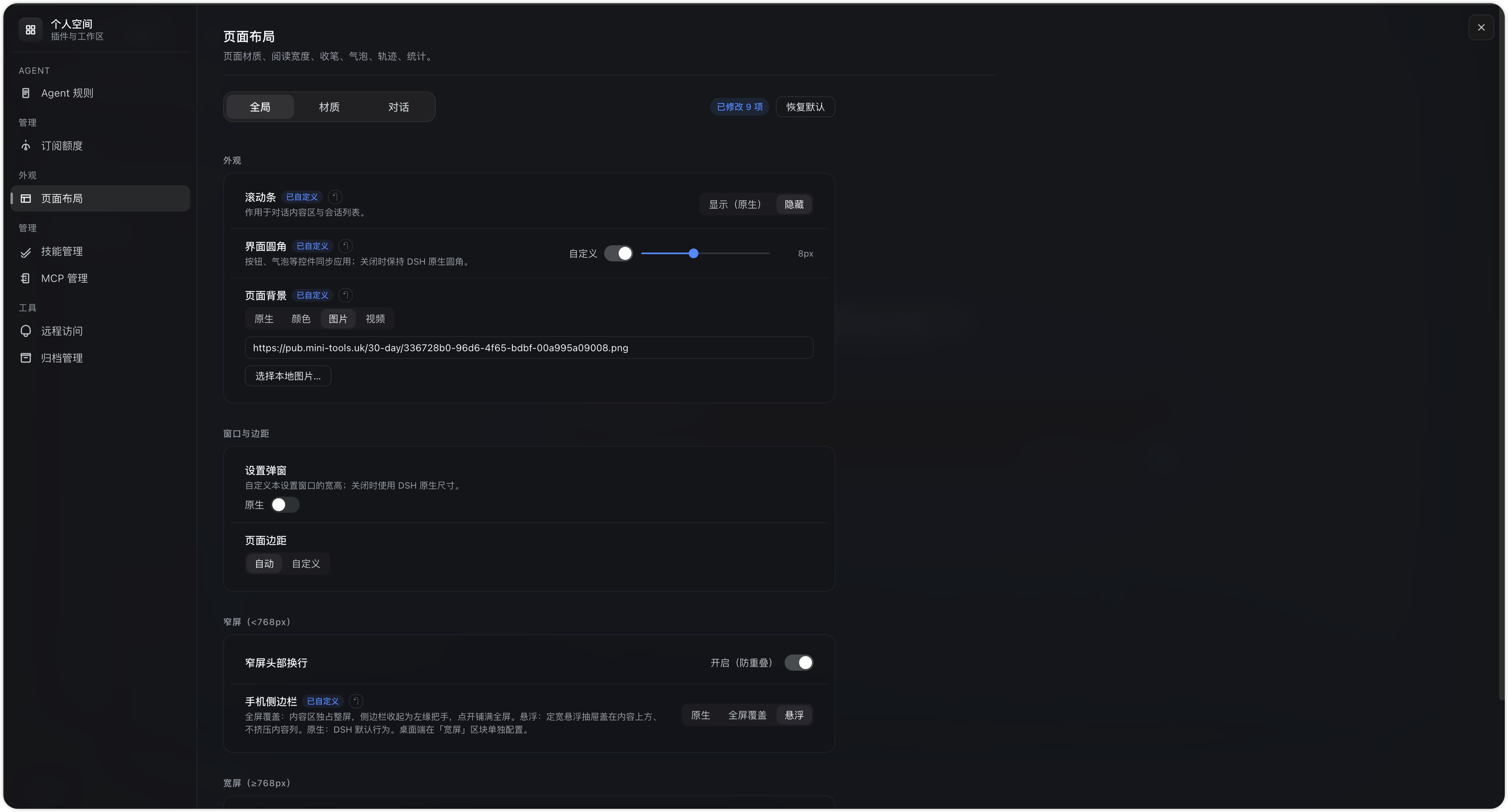The image size is (1508, 812).
Task: Open 订阅额度 via its sidebar icon
Action: click(26, 146)
